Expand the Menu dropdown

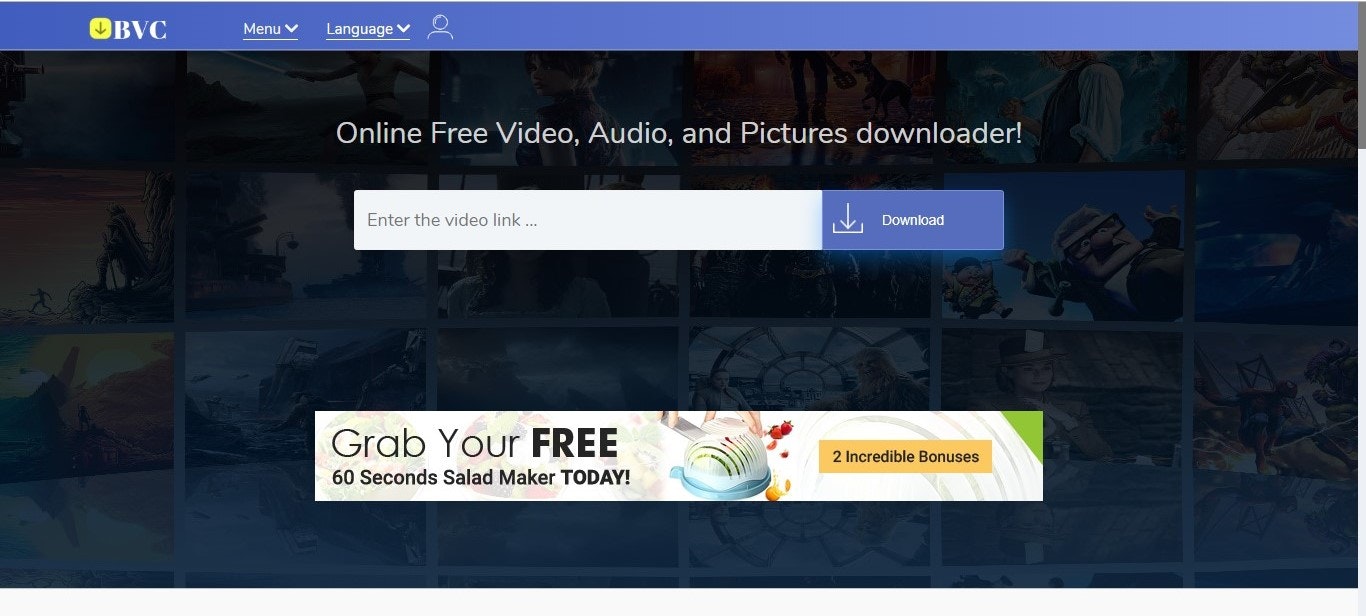point(270,28)
